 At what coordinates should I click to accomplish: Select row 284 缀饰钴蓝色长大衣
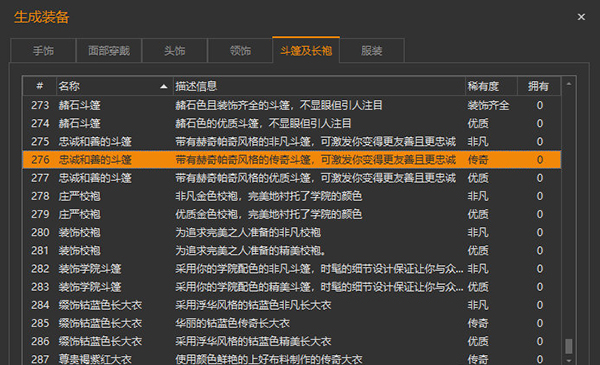(292, 305)
